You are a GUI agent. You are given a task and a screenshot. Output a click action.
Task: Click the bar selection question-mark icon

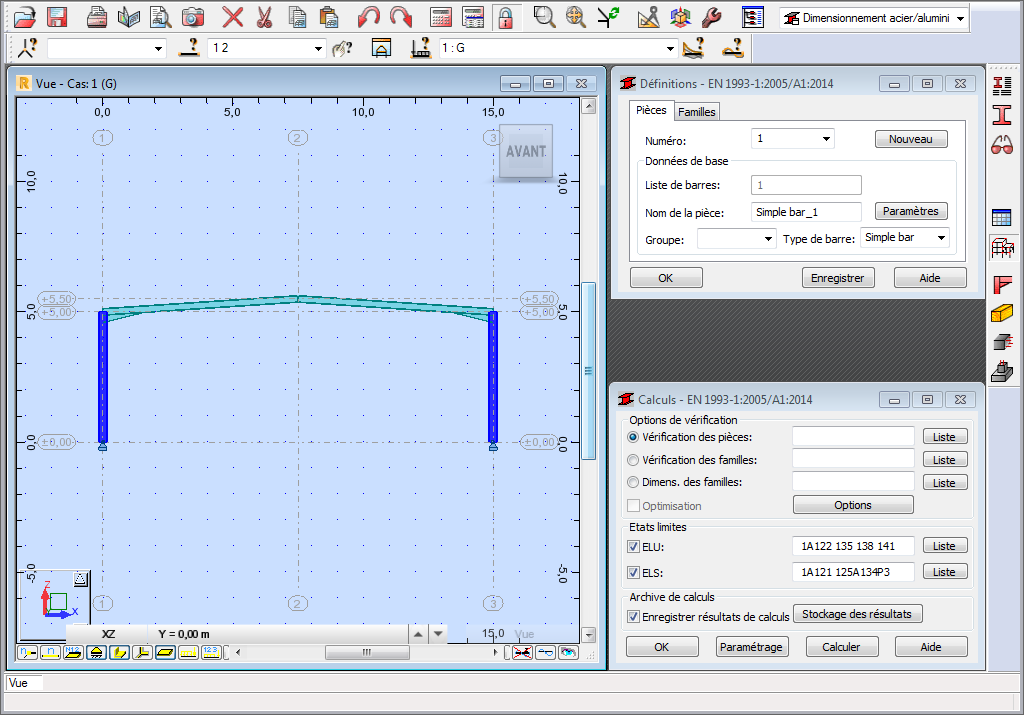[189, 48]
